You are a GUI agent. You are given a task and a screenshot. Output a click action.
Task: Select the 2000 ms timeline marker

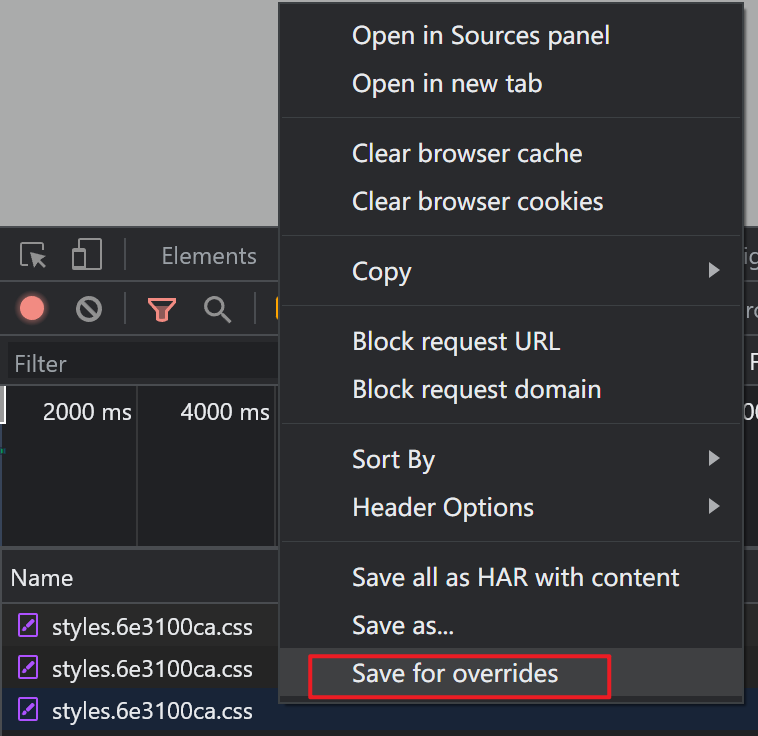pyautogui.click(x=87, y=412)
